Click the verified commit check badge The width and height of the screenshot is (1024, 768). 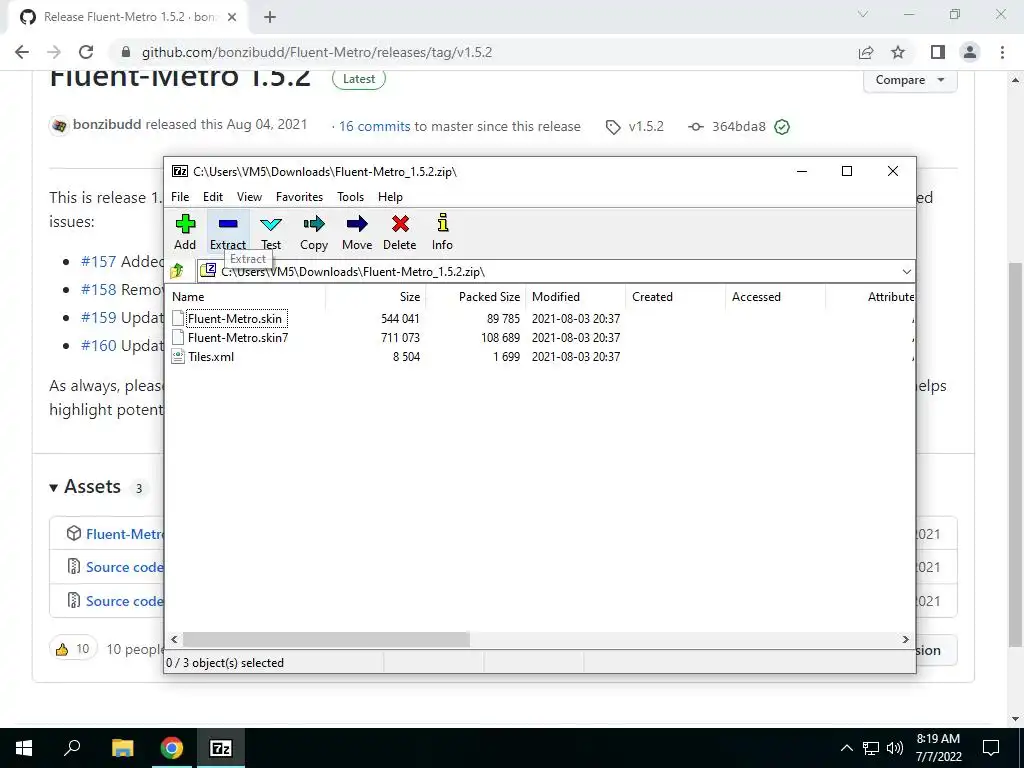782,127
